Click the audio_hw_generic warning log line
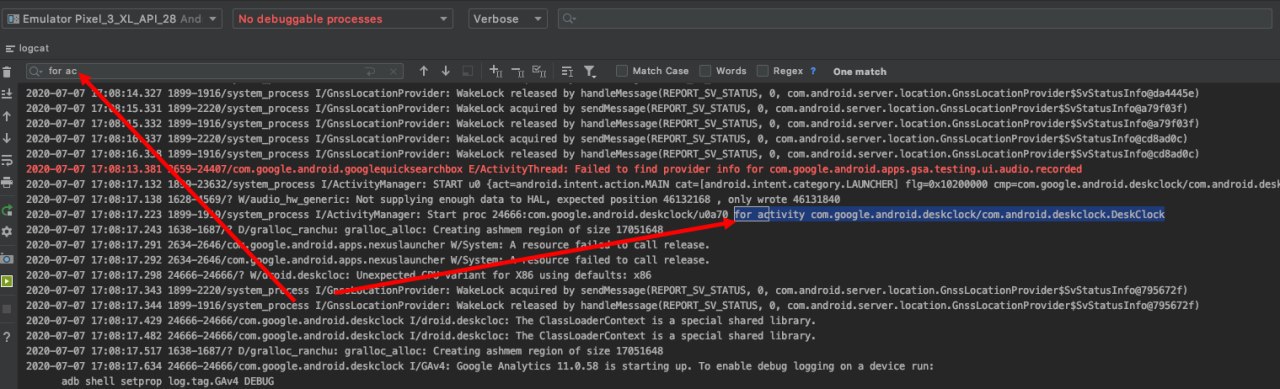The height and width of the screenshot is (389, 1280). 433,200
